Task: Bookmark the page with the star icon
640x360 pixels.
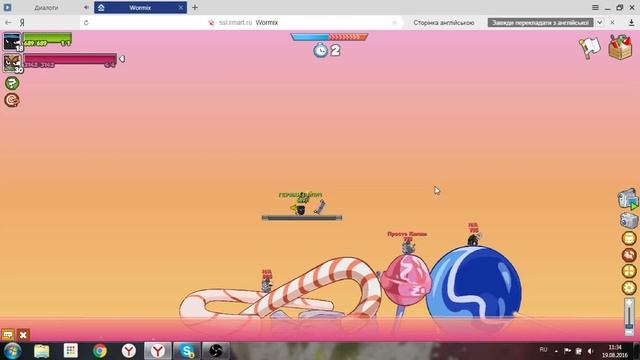Action: (x=394, y=23)
